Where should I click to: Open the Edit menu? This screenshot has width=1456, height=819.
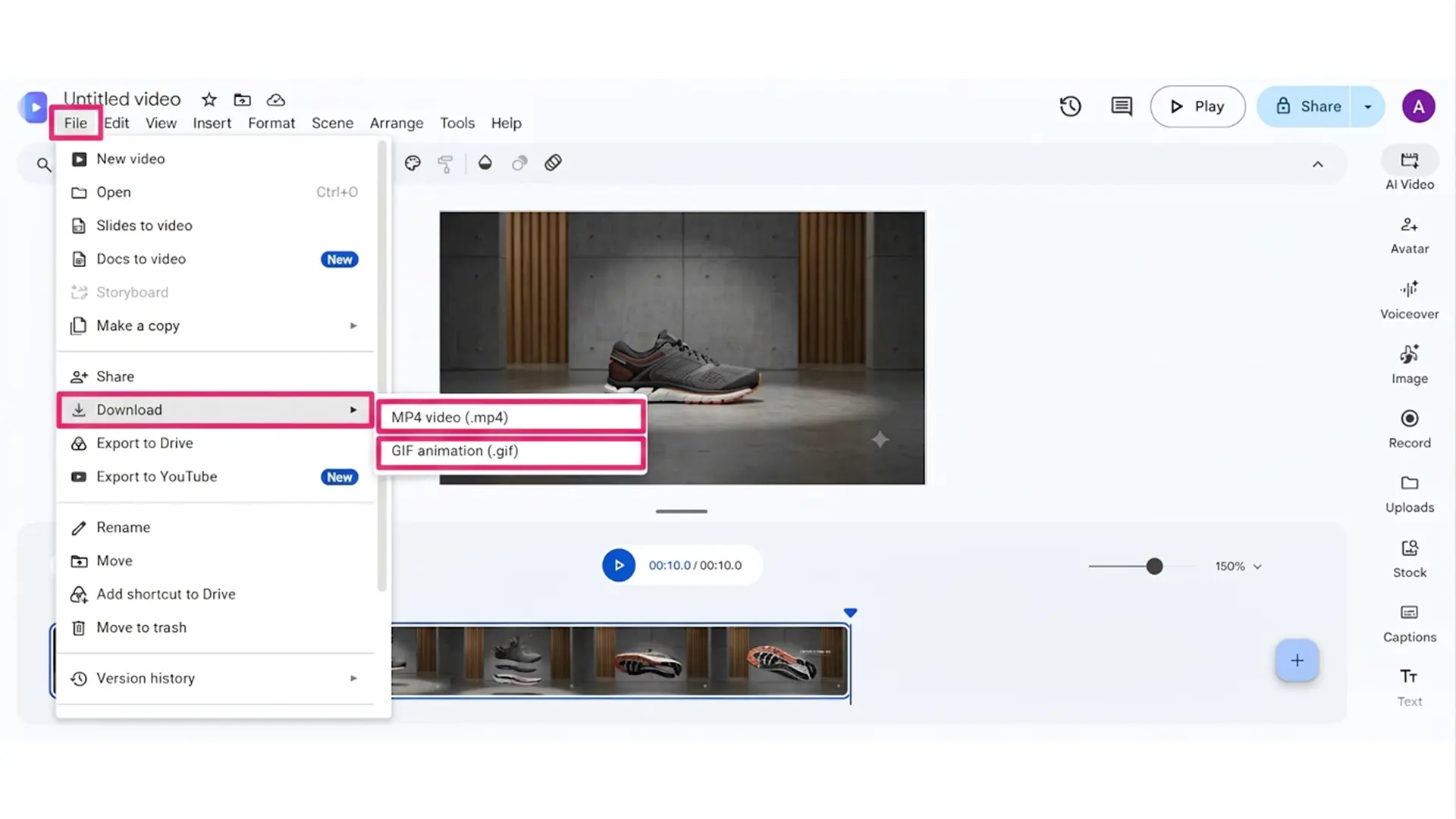[x=116, y=123]
